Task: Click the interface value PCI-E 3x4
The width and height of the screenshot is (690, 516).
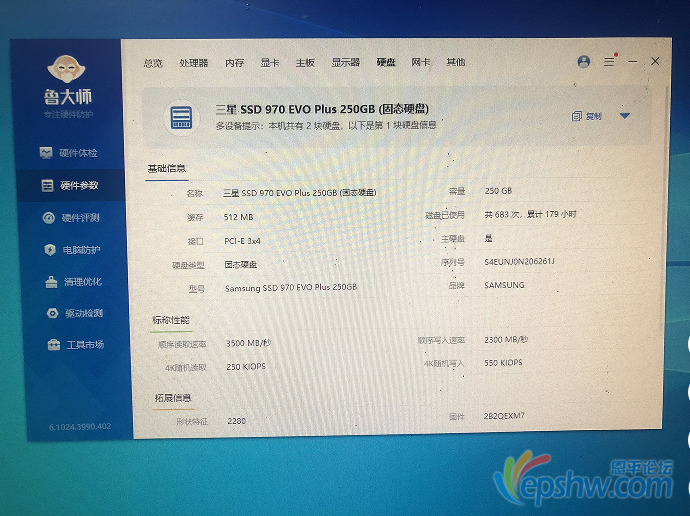Action: coord(242,241)
